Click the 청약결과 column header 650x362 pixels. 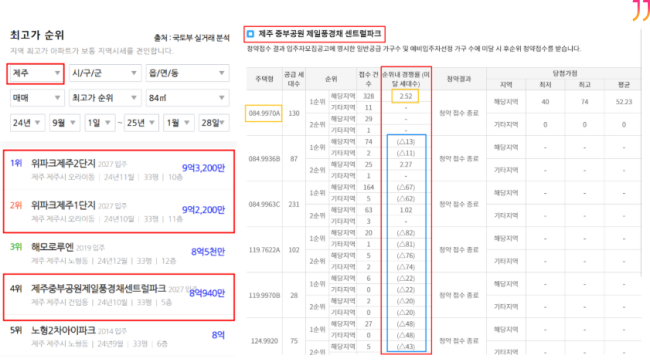(459, 79)
